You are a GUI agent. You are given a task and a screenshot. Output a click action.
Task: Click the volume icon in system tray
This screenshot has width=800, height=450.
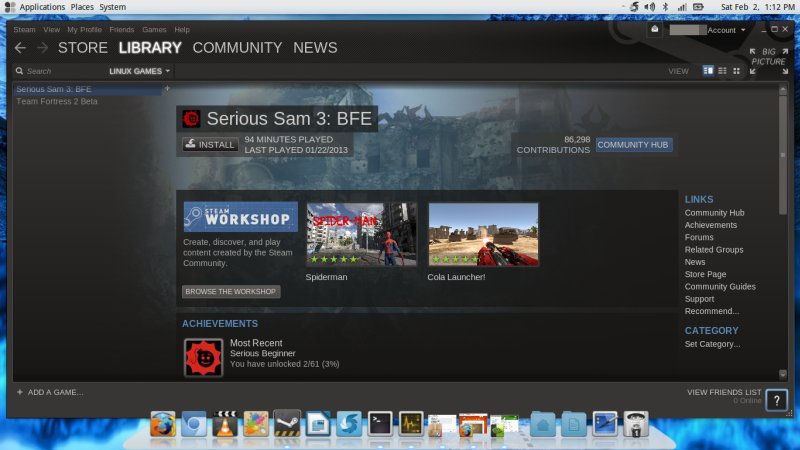(649, 7)
